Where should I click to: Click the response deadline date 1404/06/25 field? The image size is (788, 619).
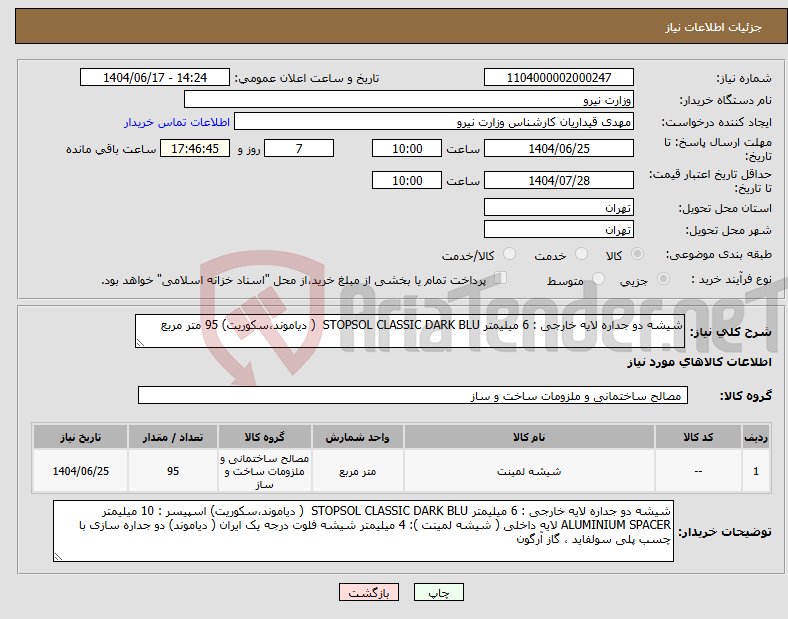(558, 148)
